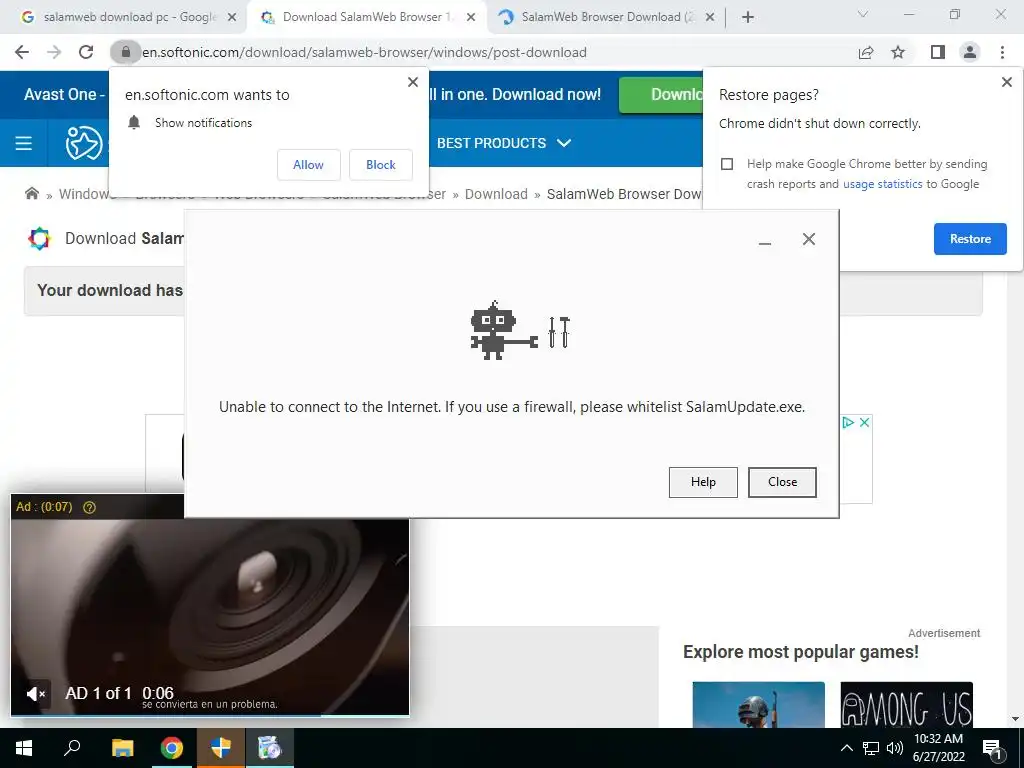Open a new browser tab
1024x768 pixels.
click(x=748, y=18)
